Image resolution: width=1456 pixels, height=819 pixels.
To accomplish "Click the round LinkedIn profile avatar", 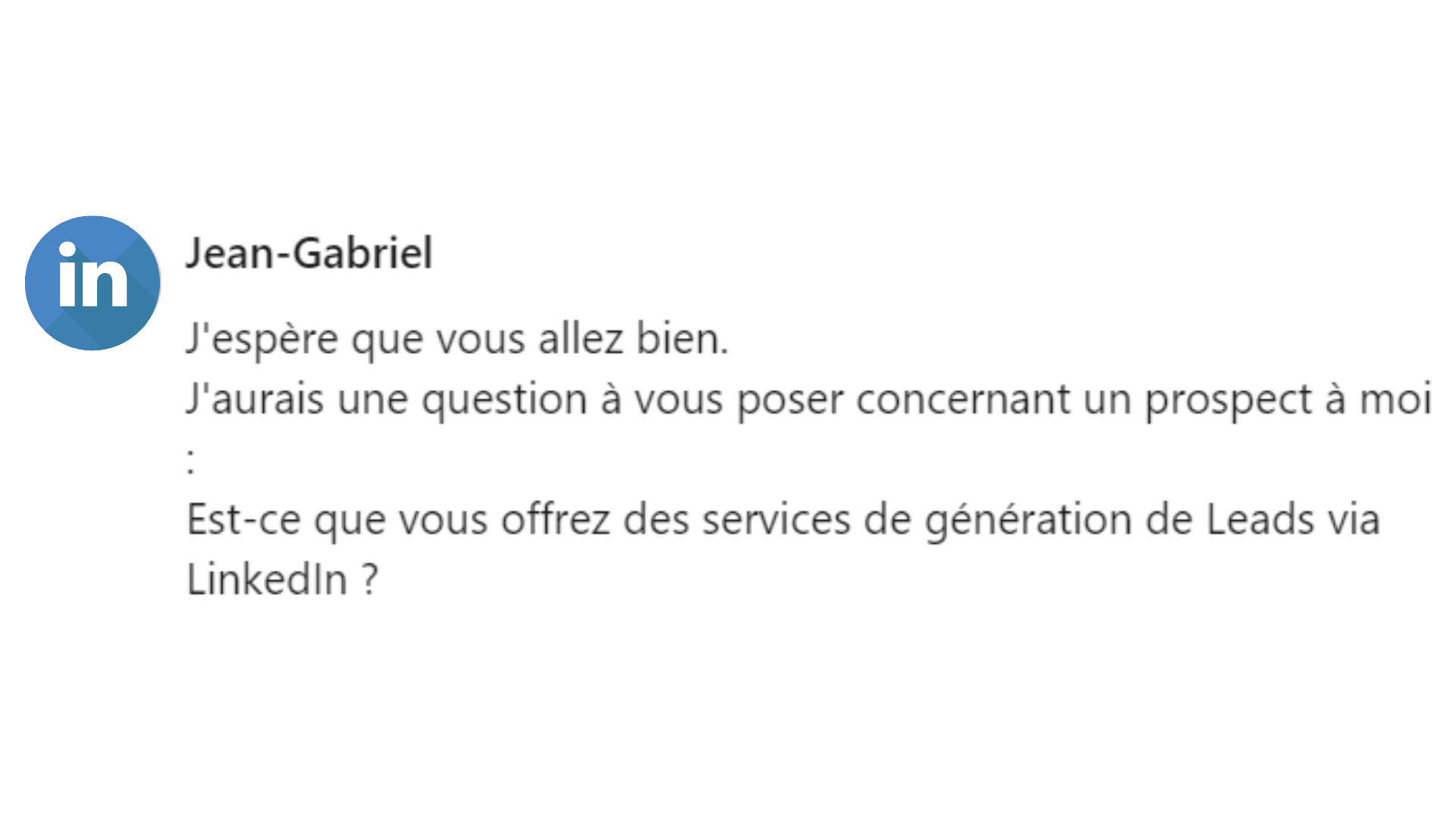I will [93, 283].
